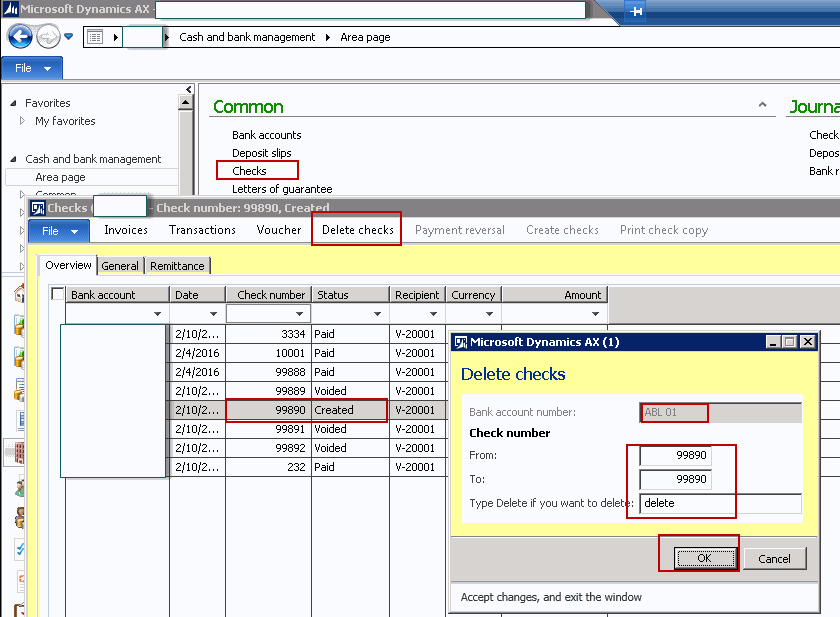Open Date column filter dropdown

[213, 314]
